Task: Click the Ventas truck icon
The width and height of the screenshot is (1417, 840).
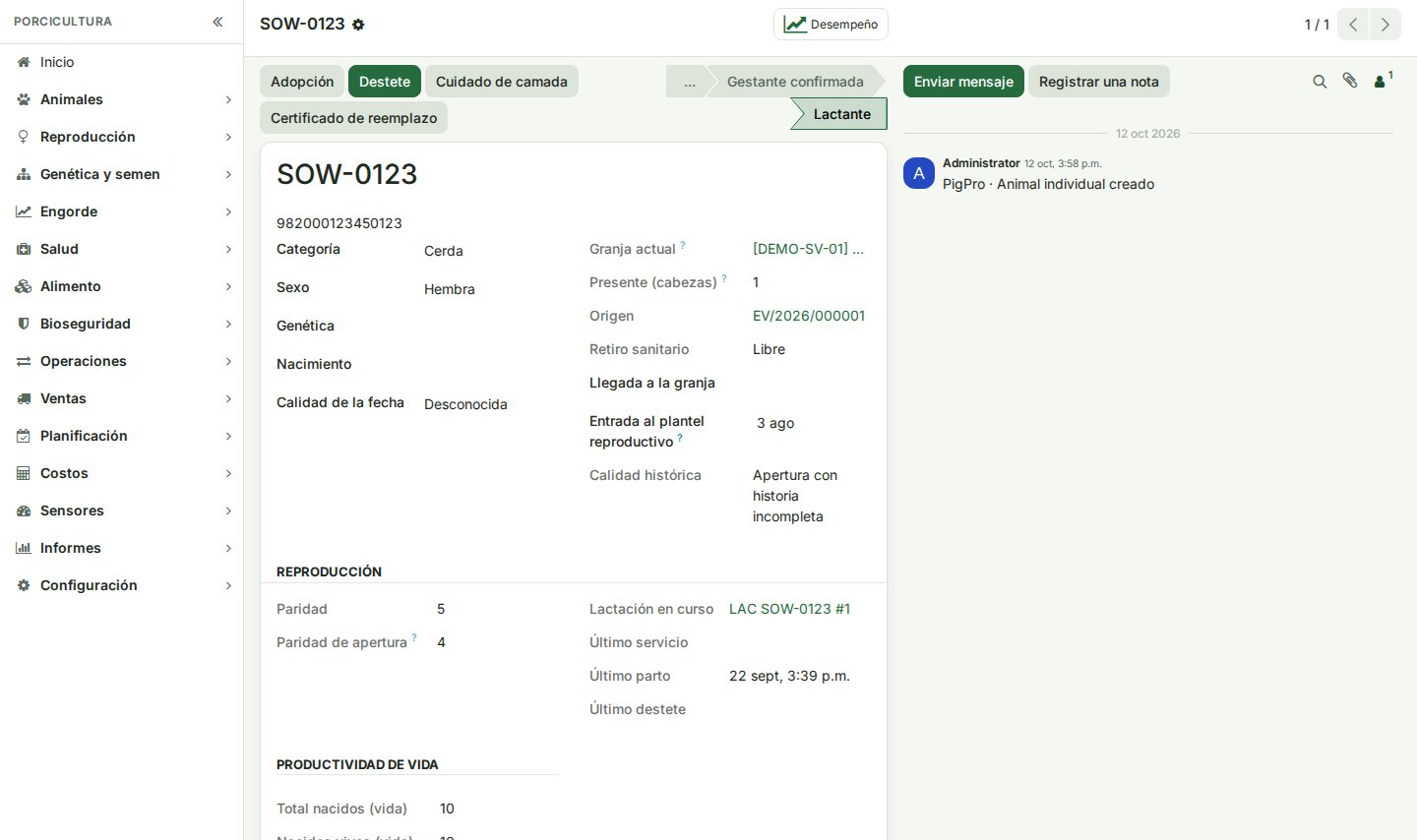Action: tap(24, 398)
